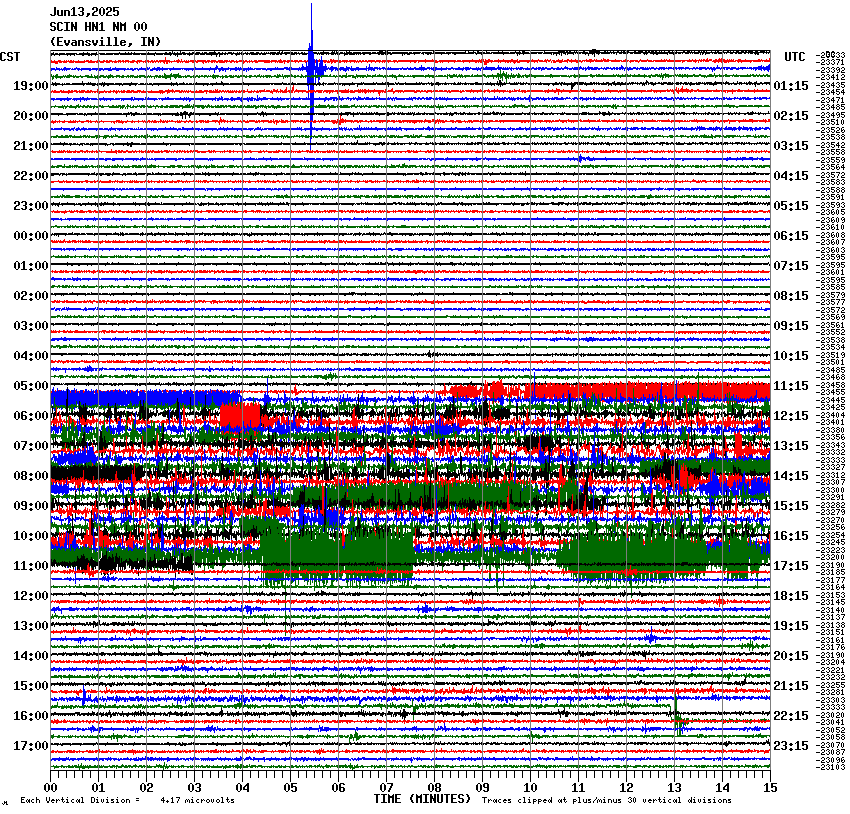
Task: Click the 08:15 UTC time label
Action: pos(791,296)
